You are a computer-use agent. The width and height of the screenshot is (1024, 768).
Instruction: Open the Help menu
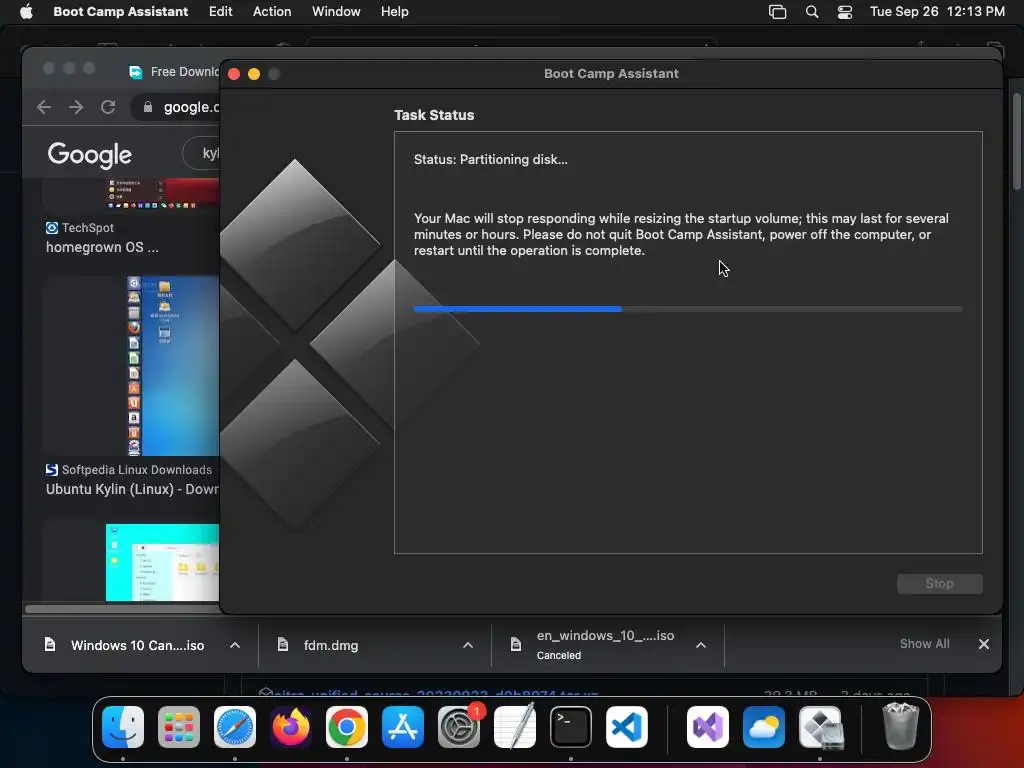[x=394, y=12]
